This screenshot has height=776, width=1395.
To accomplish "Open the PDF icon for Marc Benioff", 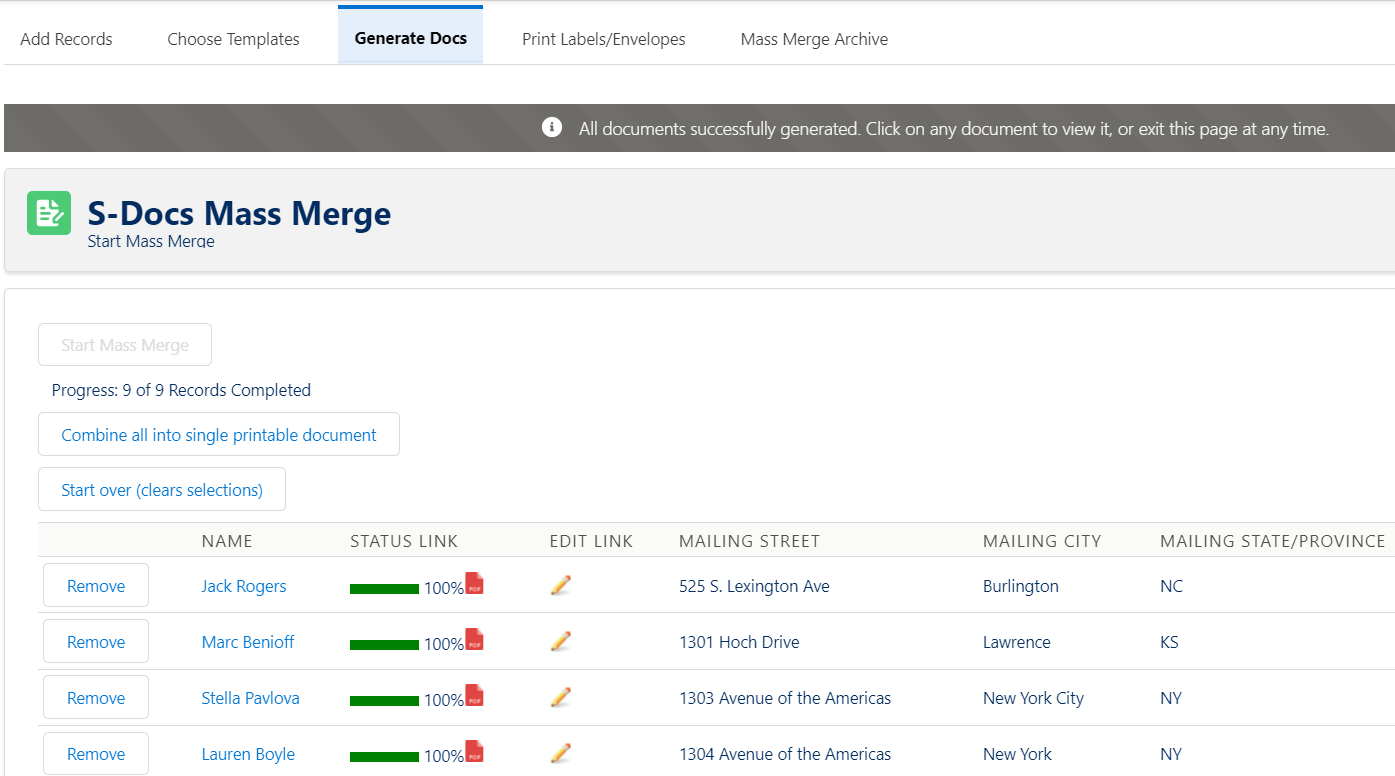I will pyautogui.click(x=474, y=639).
